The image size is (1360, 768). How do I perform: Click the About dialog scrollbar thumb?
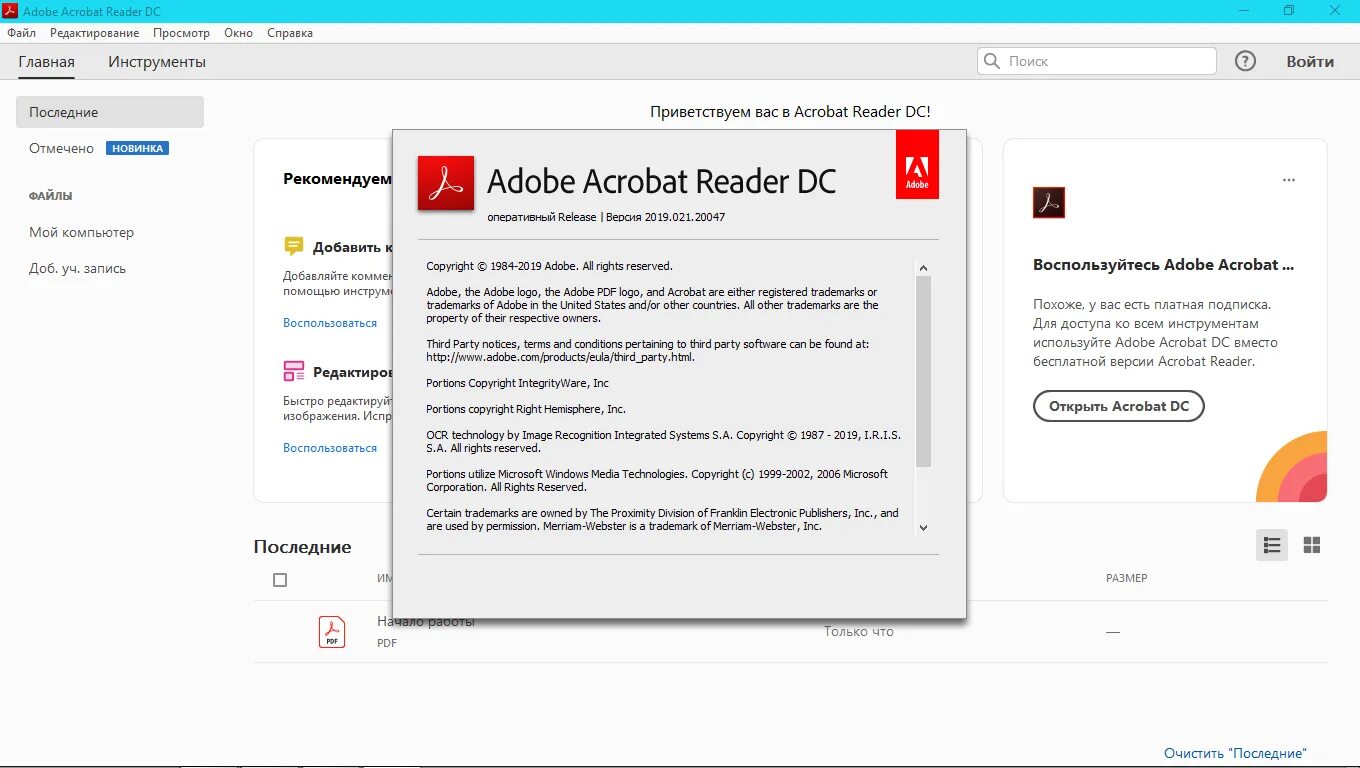923,371
